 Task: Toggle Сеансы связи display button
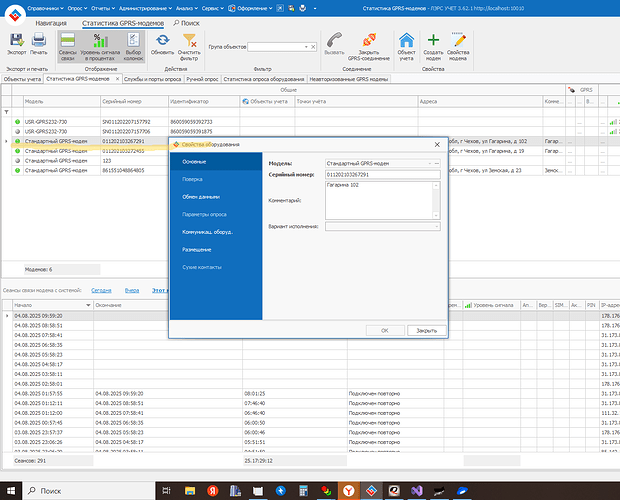point(68,47)
